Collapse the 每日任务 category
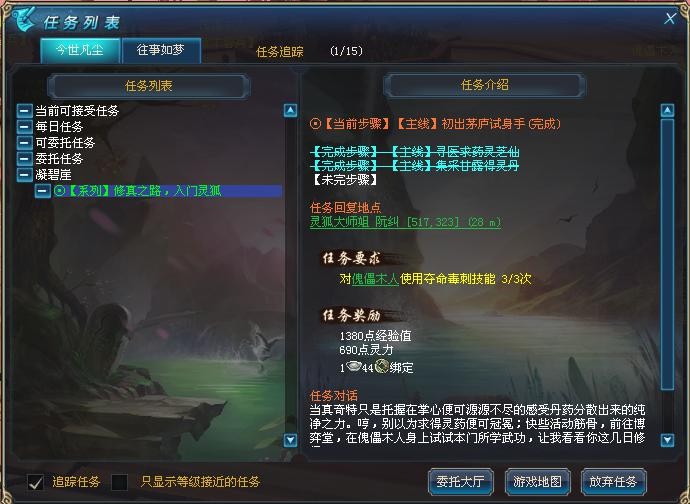 25,127
